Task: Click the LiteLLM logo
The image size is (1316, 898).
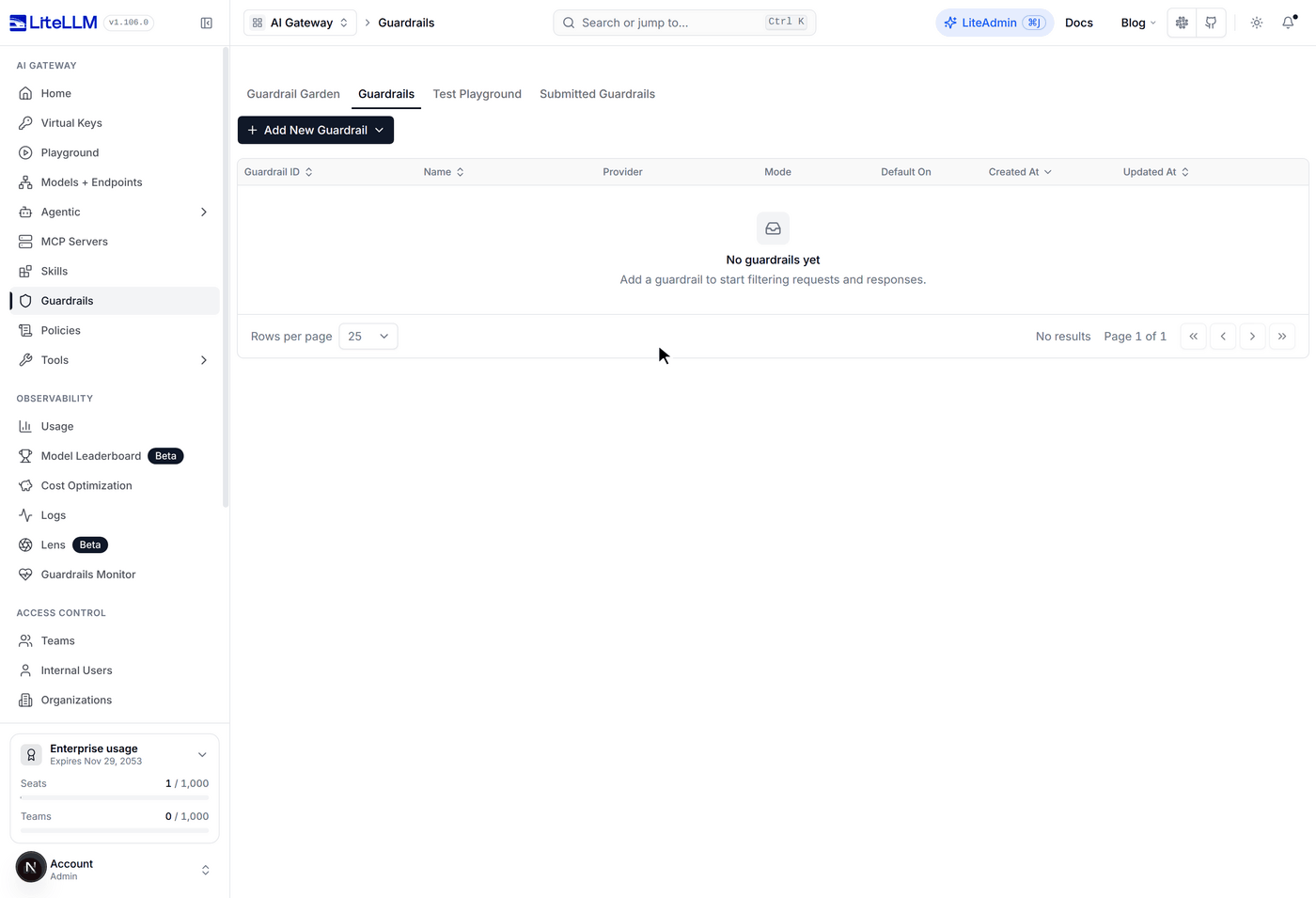Action: tap(53, 23)
